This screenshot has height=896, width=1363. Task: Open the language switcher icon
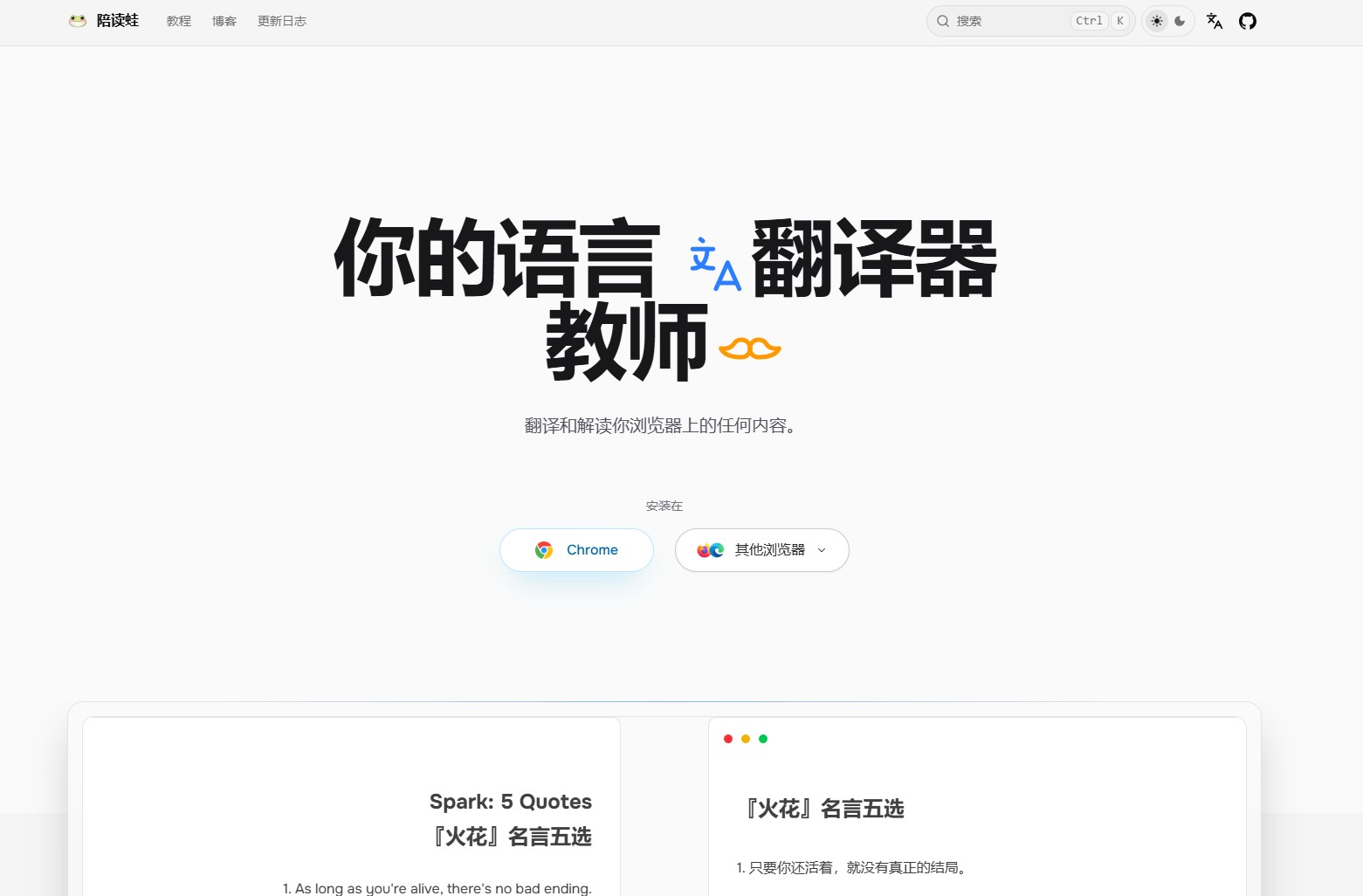coord(1215,21)
